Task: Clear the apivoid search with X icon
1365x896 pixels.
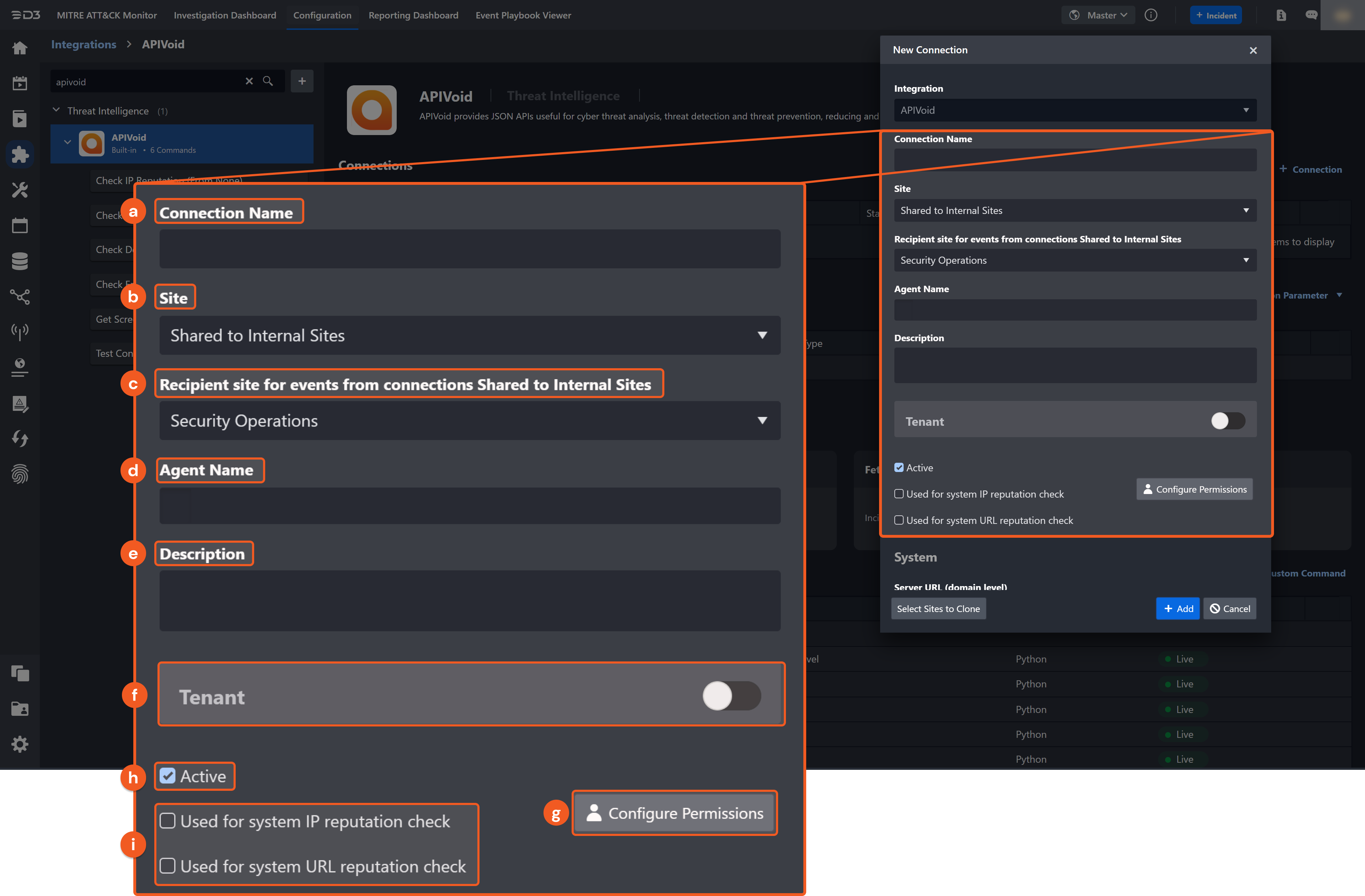Action: point(249,81)
